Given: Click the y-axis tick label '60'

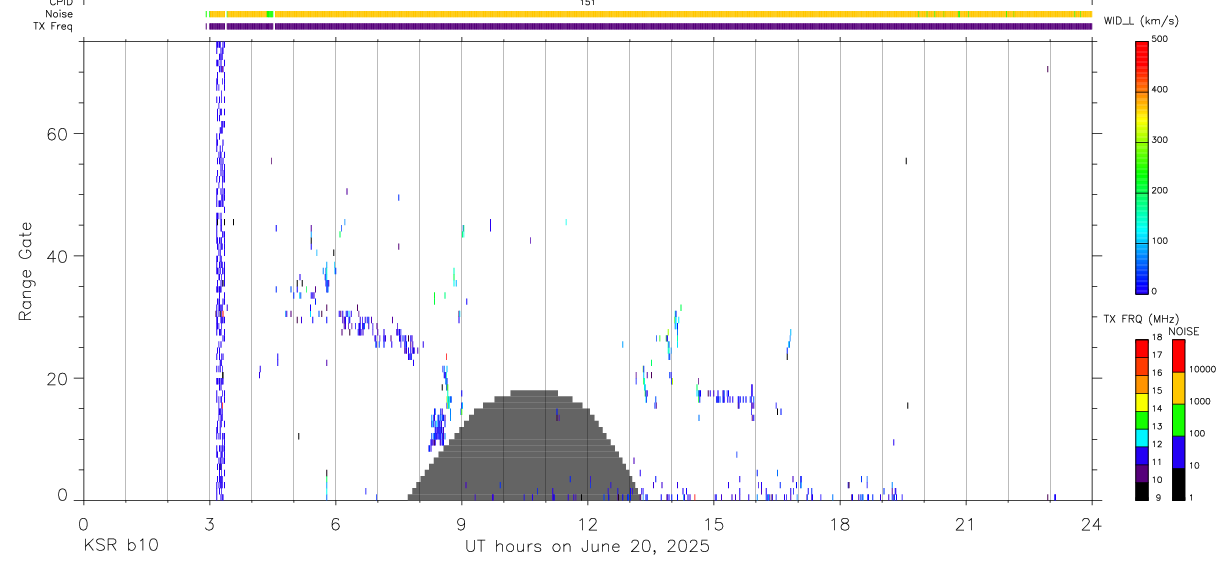Looking at the screenshot, I should point(56,134).
